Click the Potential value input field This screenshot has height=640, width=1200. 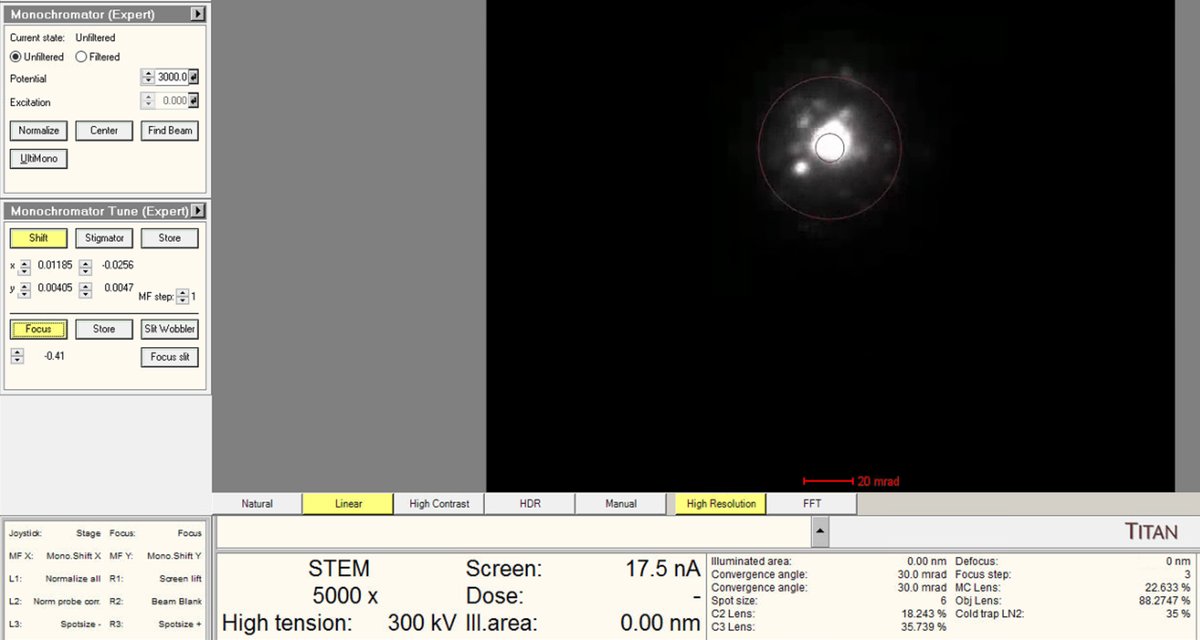[x=171, y=77]
